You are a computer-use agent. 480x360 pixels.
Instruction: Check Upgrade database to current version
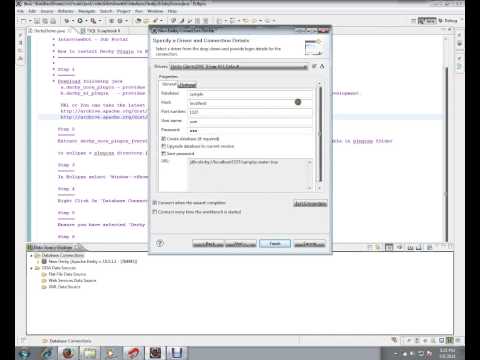164,146
